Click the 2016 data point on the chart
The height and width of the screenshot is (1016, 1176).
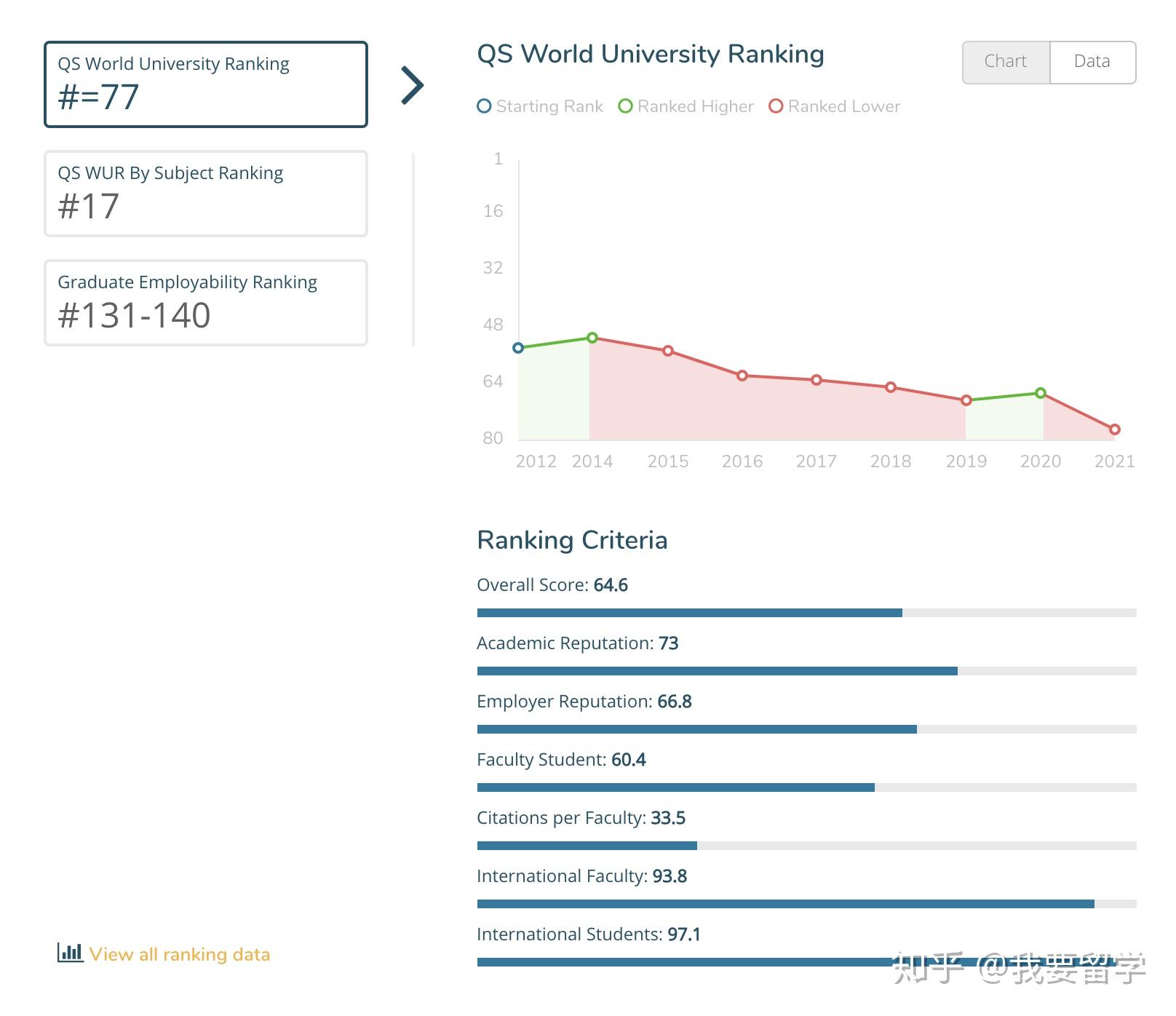click(x=742, y=376)
